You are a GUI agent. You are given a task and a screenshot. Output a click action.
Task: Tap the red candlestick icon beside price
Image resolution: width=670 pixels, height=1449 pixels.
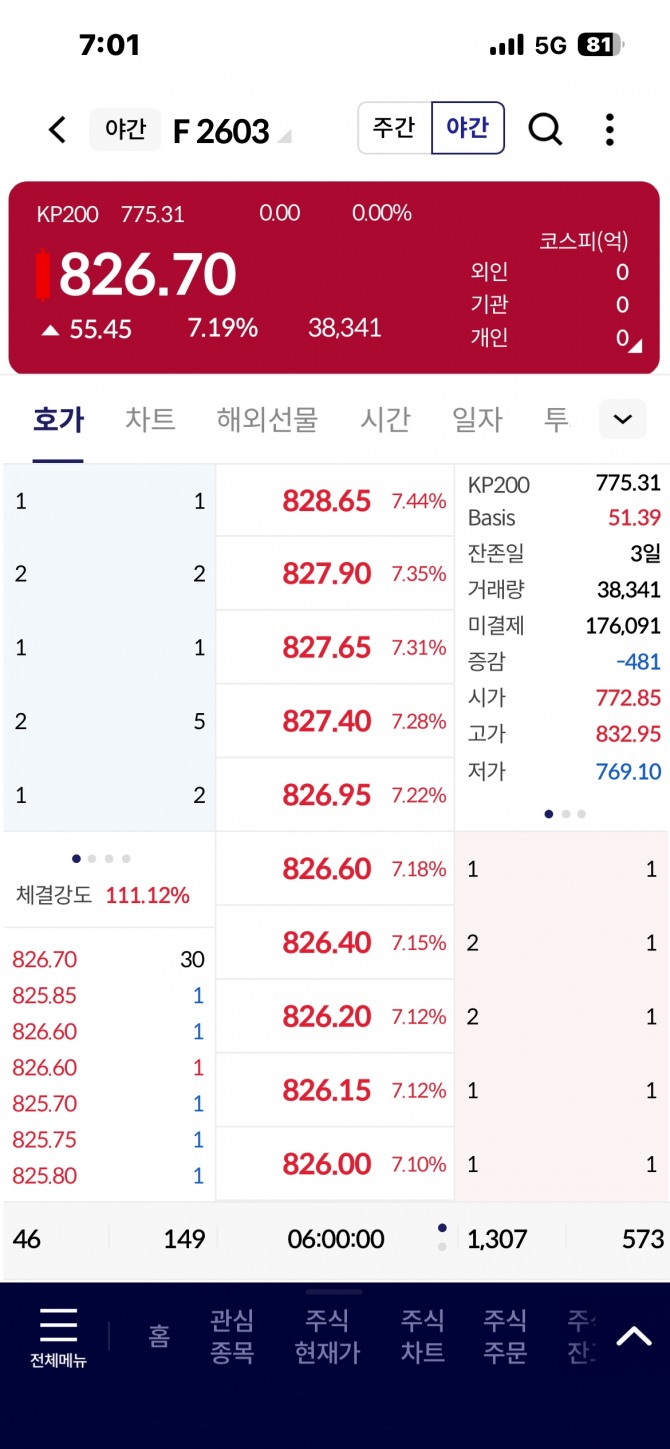point(43,275)
